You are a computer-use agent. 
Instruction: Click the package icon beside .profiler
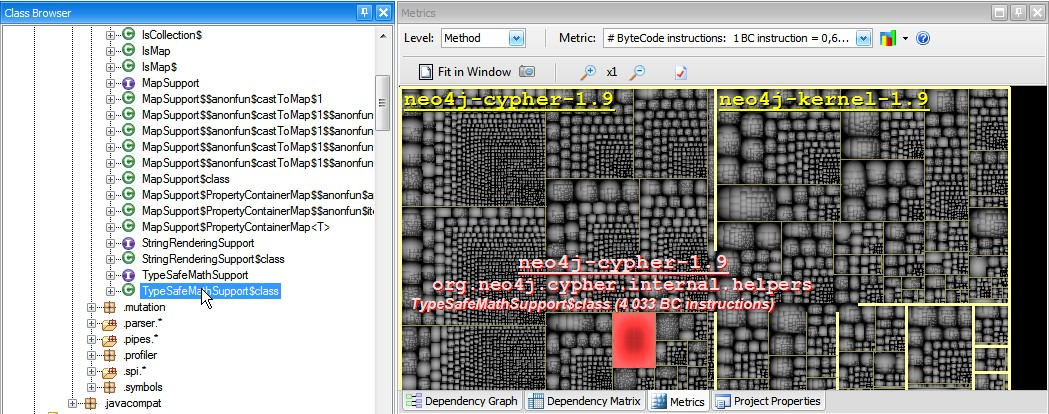point(110,355)
